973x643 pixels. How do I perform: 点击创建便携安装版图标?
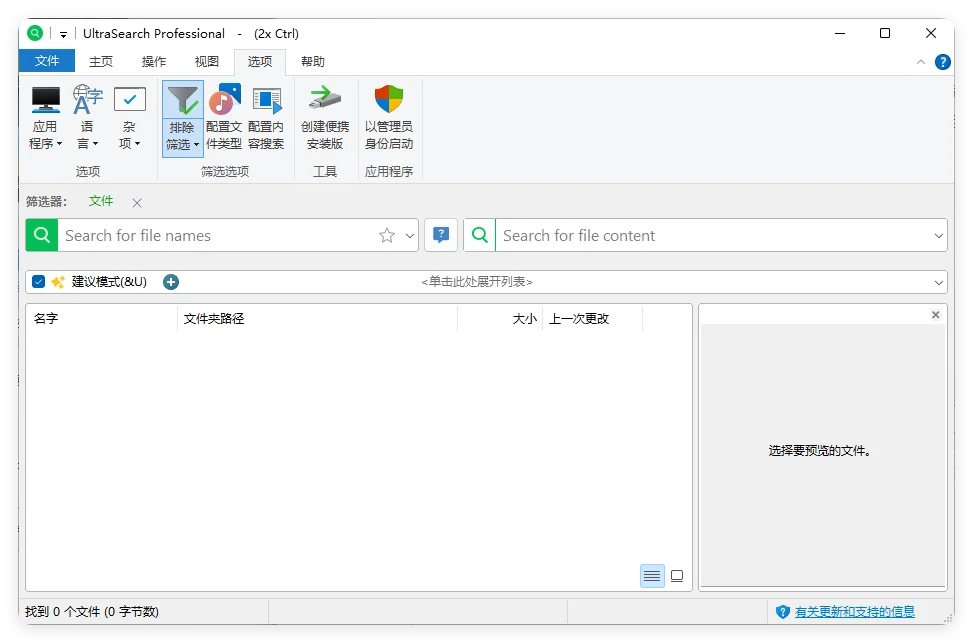[323, 115]
